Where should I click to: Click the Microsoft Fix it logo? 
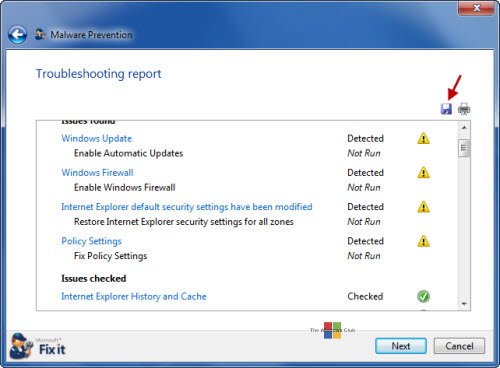click(x=37, y=346)
